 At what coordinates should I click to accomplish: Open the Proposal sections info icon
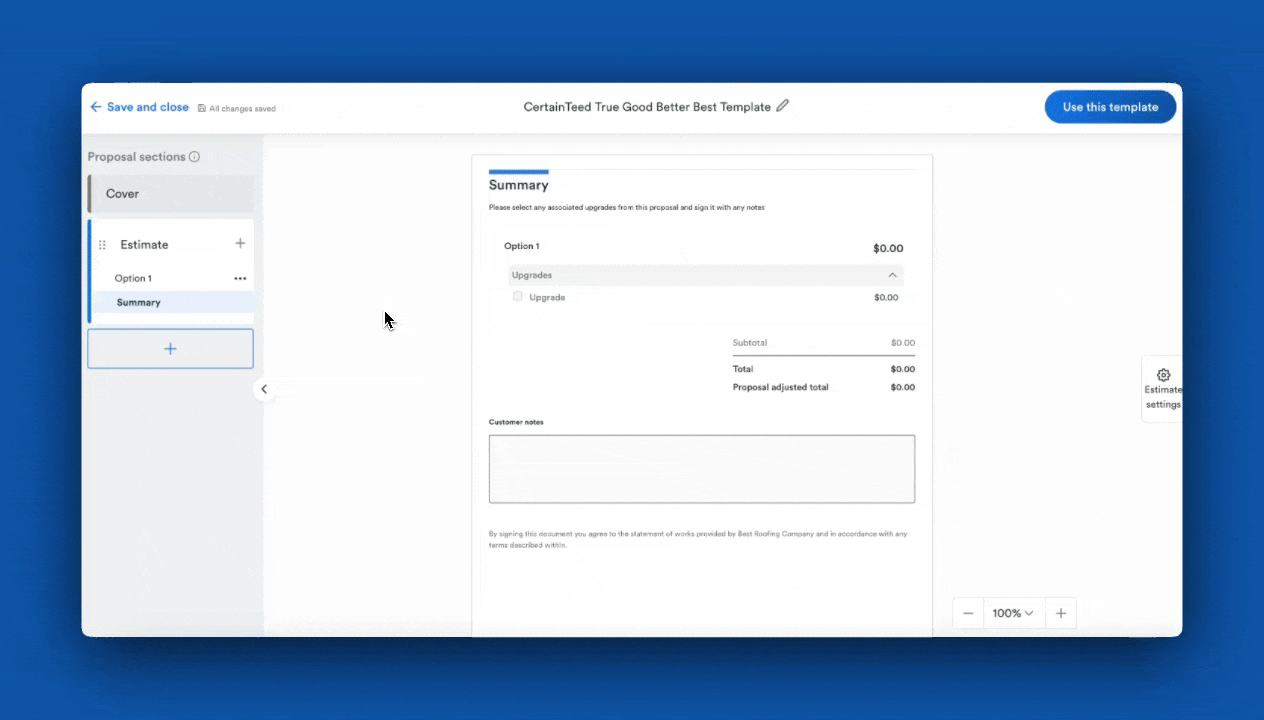[x=194, y=157]
